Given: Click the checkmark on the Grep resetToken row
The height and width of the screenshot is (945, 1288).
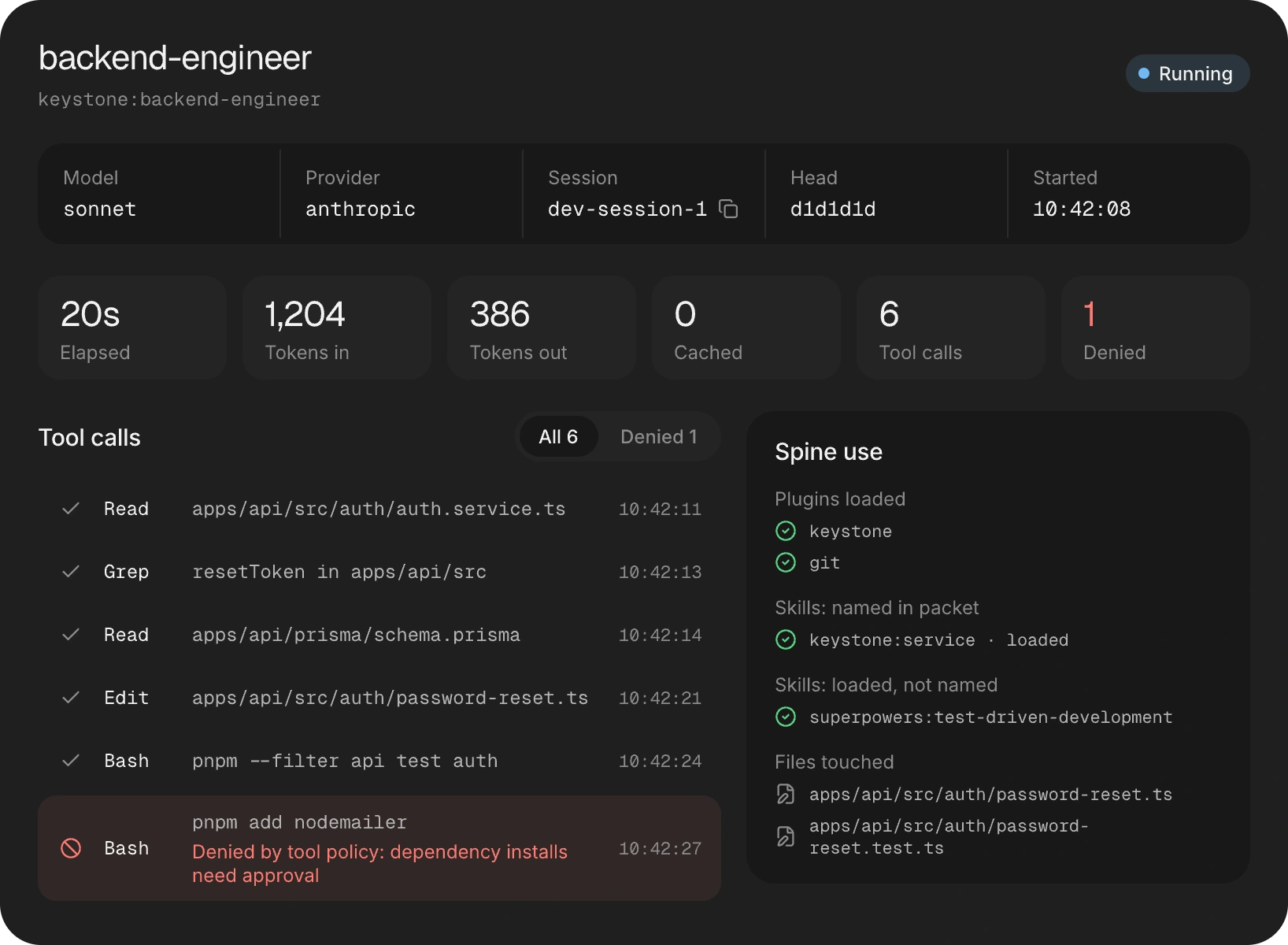Looking at the screenshot, I should pyautogui.click(x=71, y=572).
